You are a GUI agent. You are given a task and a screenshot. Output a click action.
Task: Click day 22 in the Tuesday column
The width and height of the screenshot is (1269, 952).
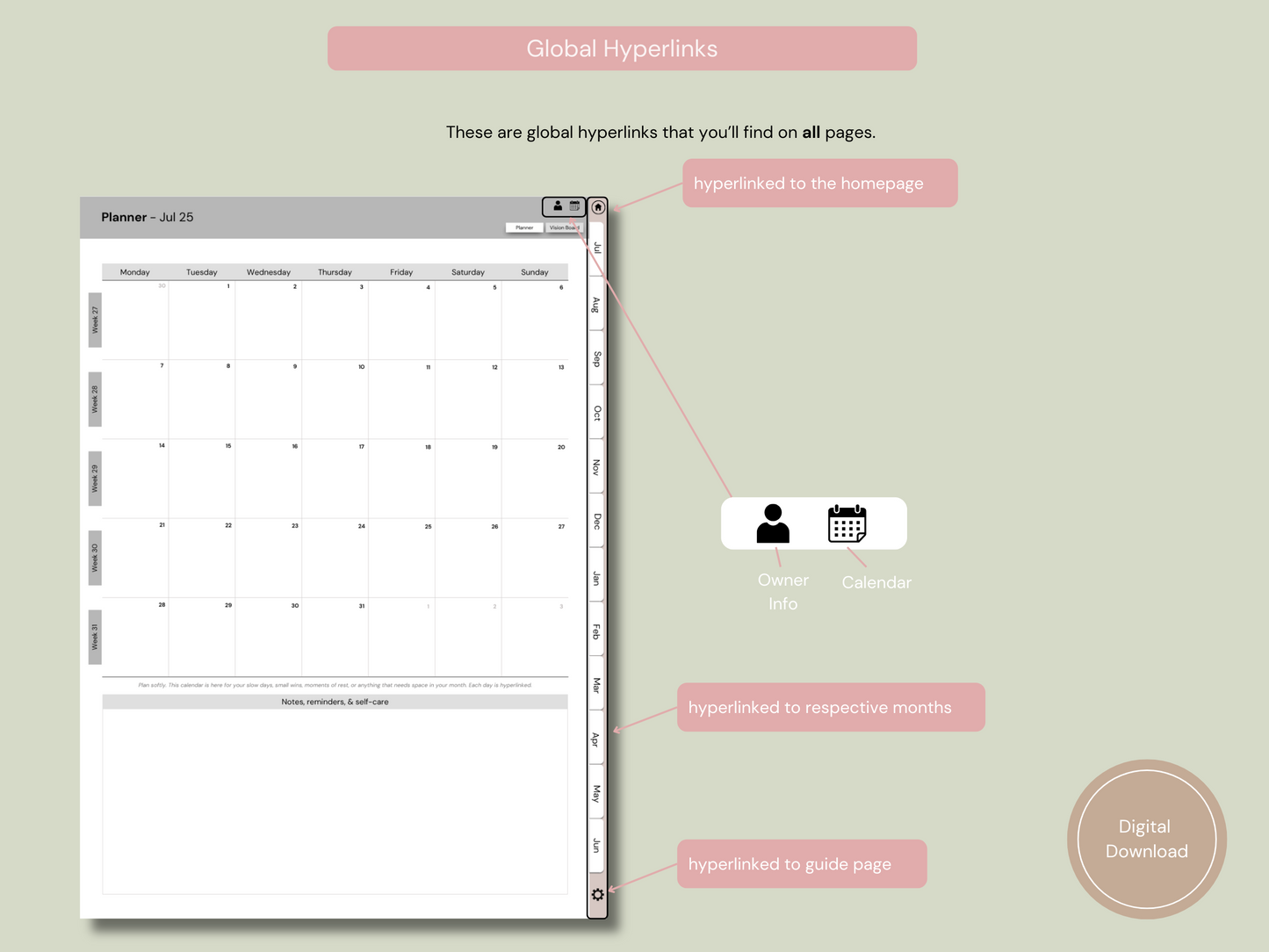point(202,559)
